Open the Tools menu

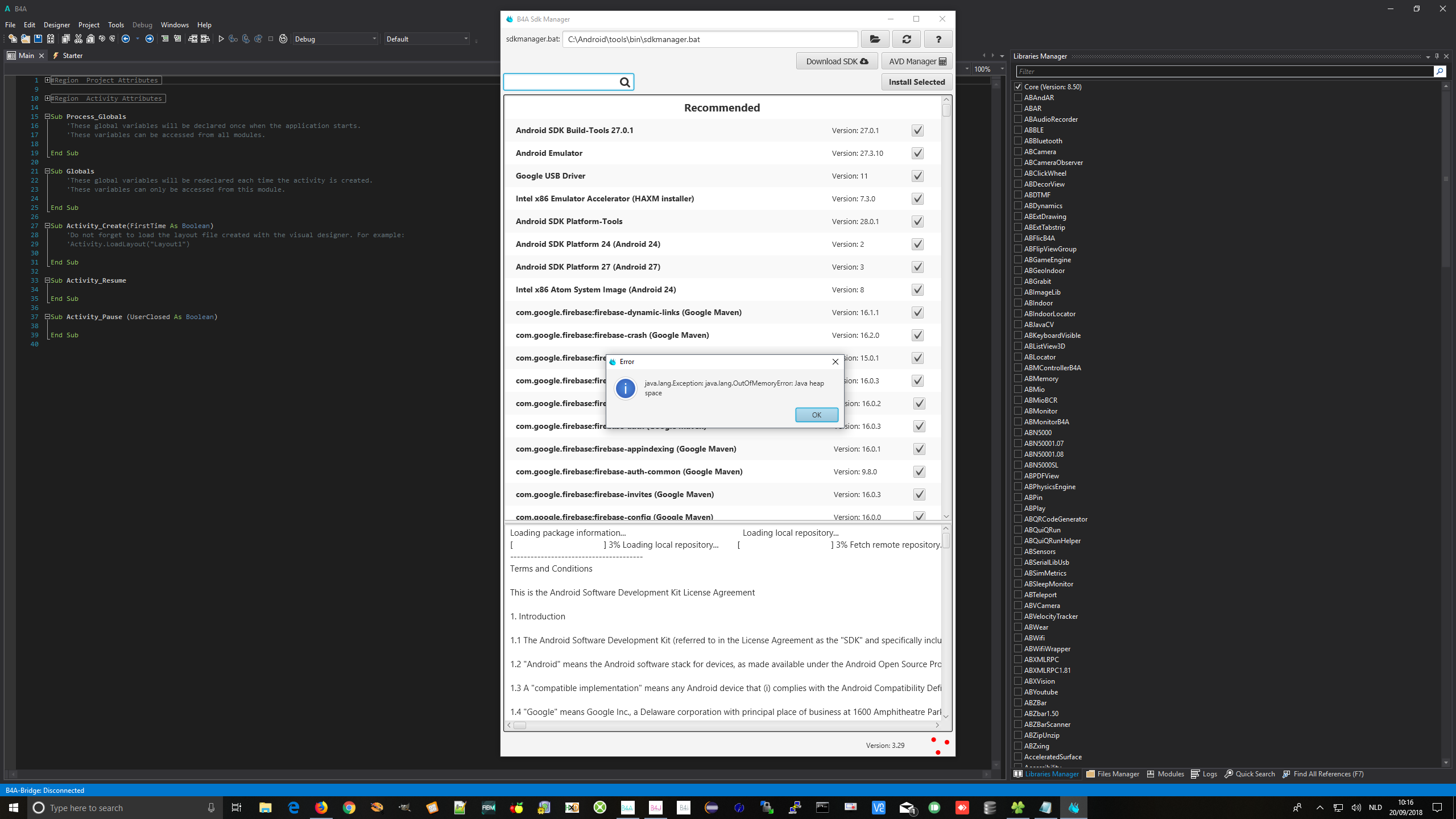pyautogui.click(x=116, y=24)
